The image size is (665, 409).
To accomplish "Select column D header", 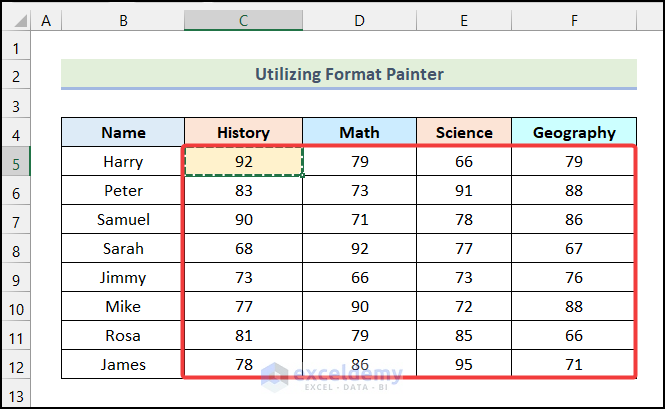I will (359, 20).
